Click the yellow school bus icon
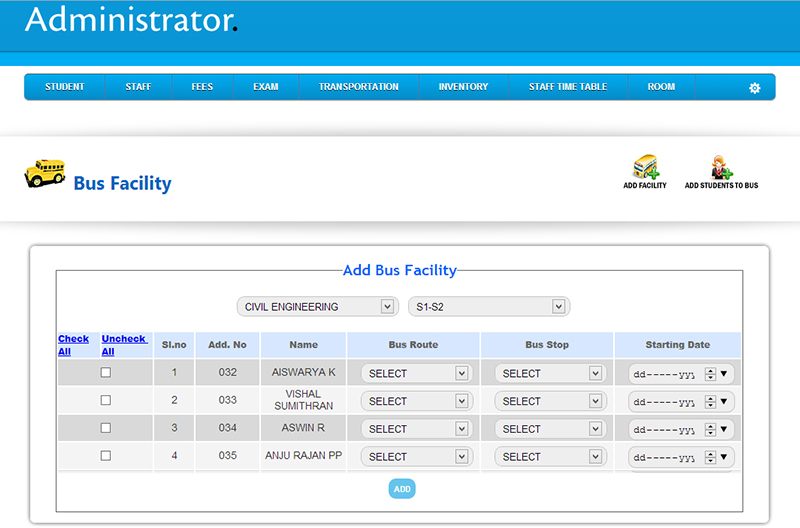This screenshot has width=800, height=528. tap(44, 174)
